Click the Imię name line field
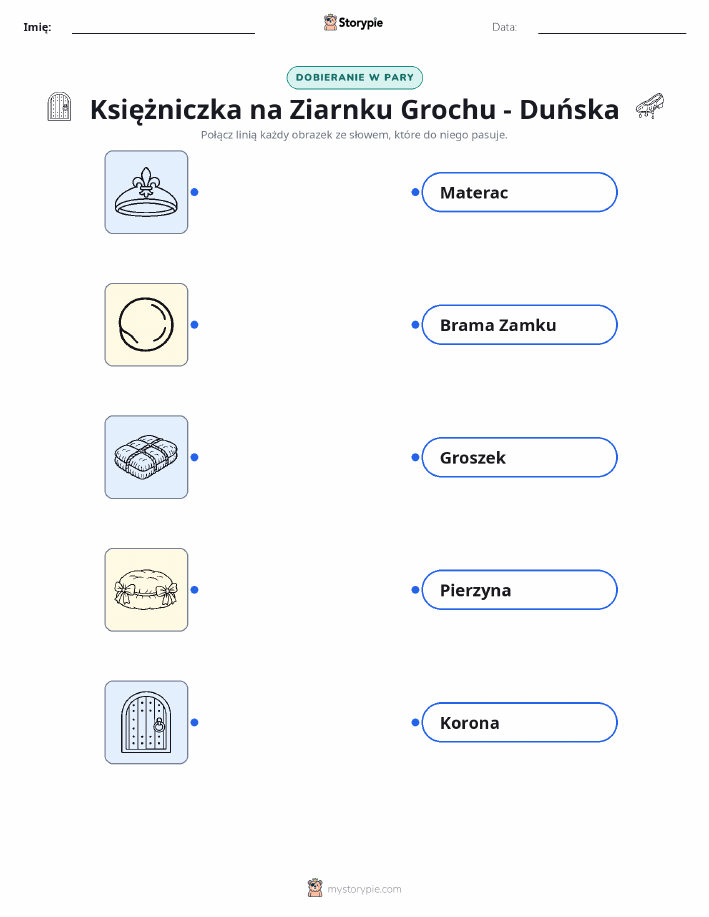709x917 pixels. tap(163, 27)
